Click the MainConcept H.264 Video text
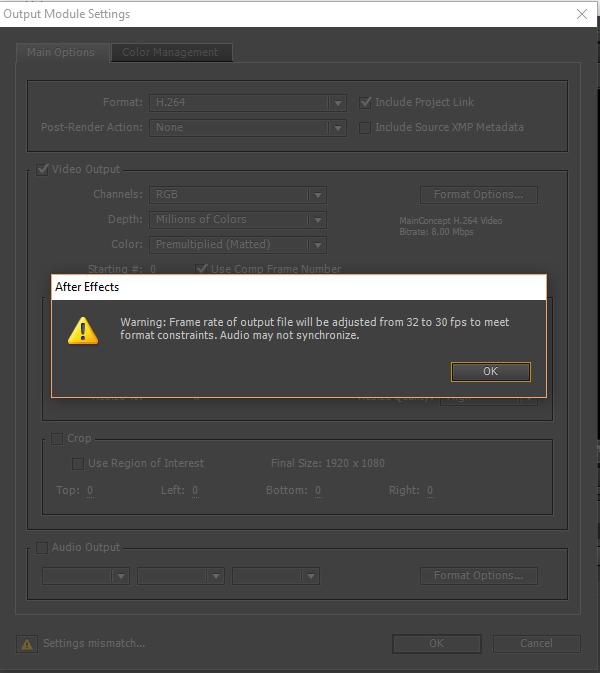Viewport: 600px width, 673px height. click(451, 221)
